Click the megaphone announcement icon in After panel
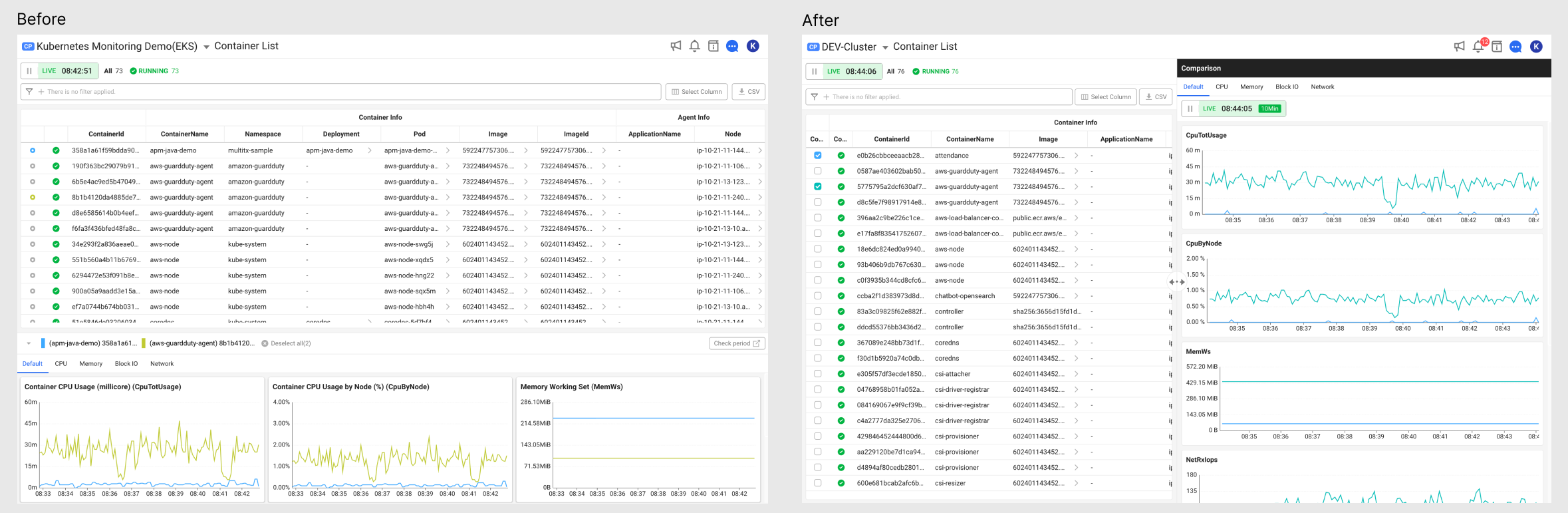This screenshot has width=1568, height=513. pos(1459,47)
